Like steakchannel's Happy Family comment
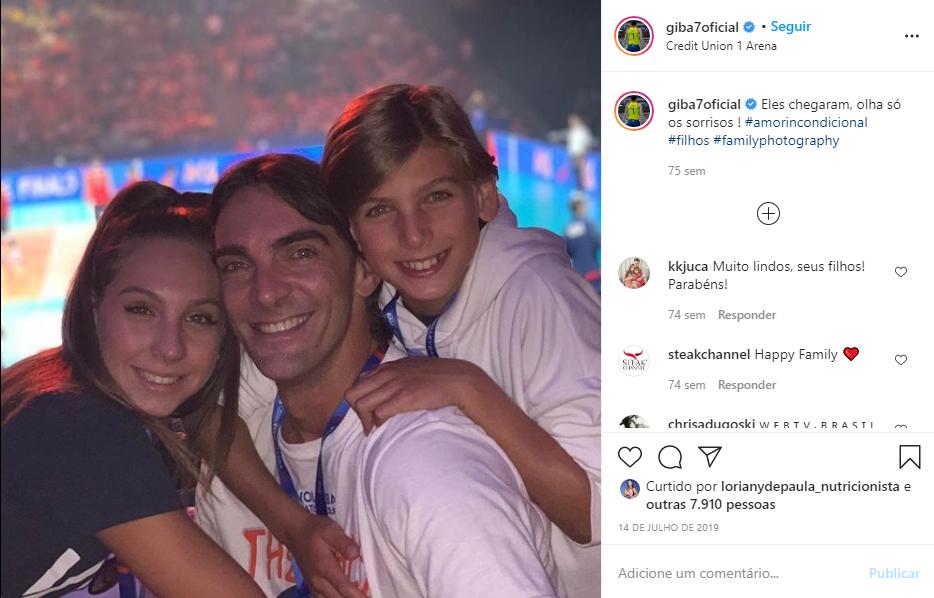Image resolution: width=934 pixels, height=598 pixels. point(901,360)
